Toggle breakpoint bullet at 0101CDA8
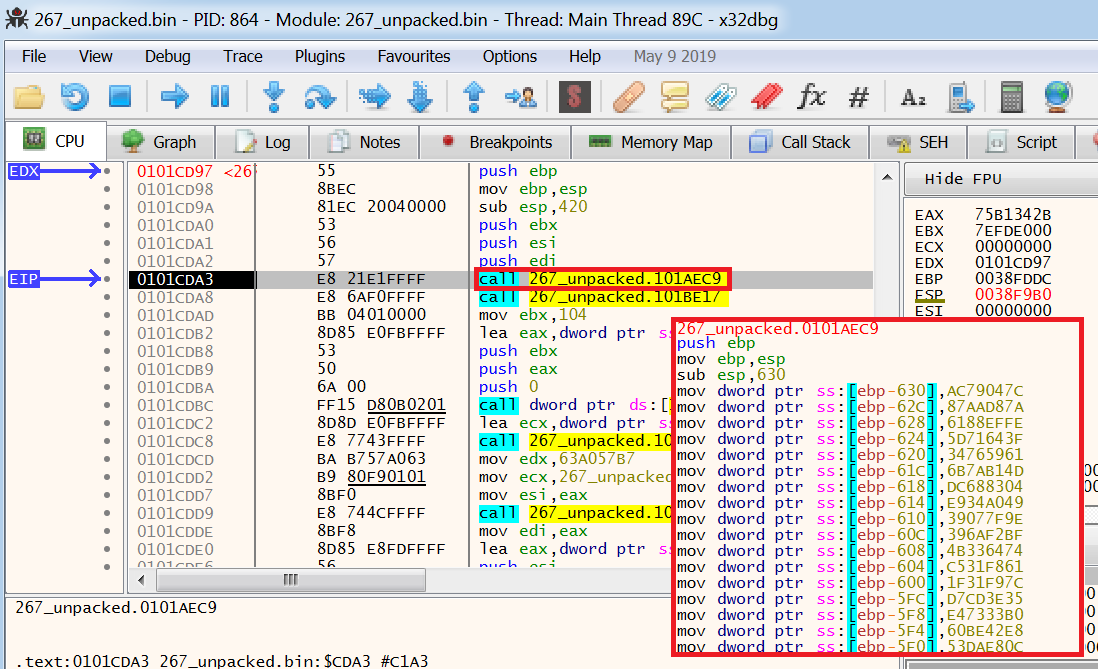The image size is (1098, 669). tap(106, 297)
